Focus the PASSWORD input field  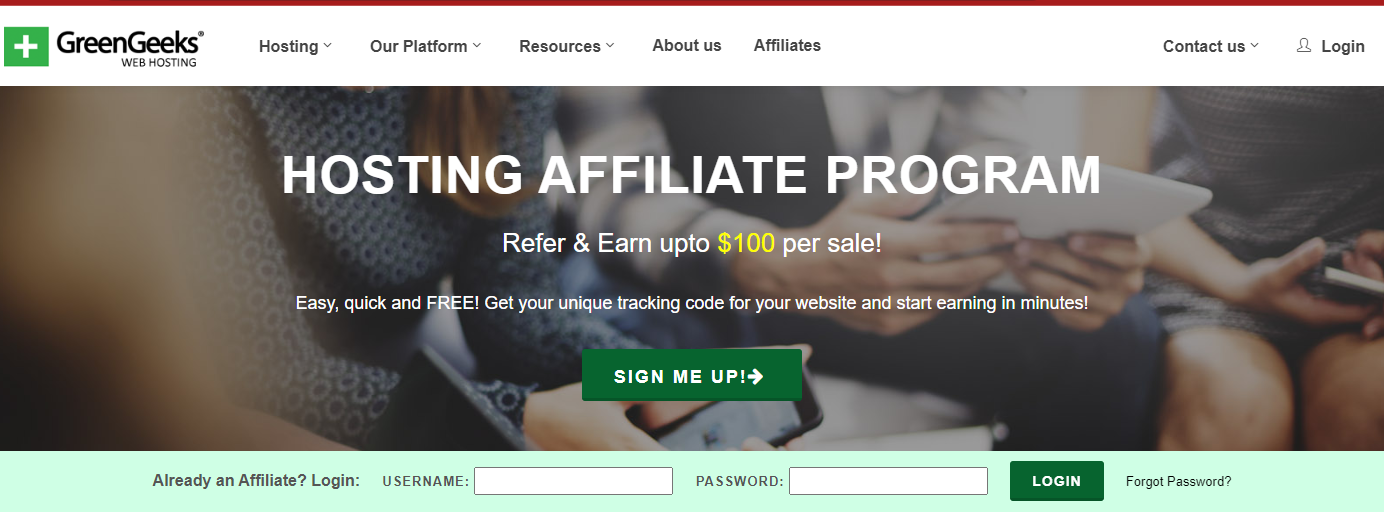pyautogui.click(x=888, y=481)
